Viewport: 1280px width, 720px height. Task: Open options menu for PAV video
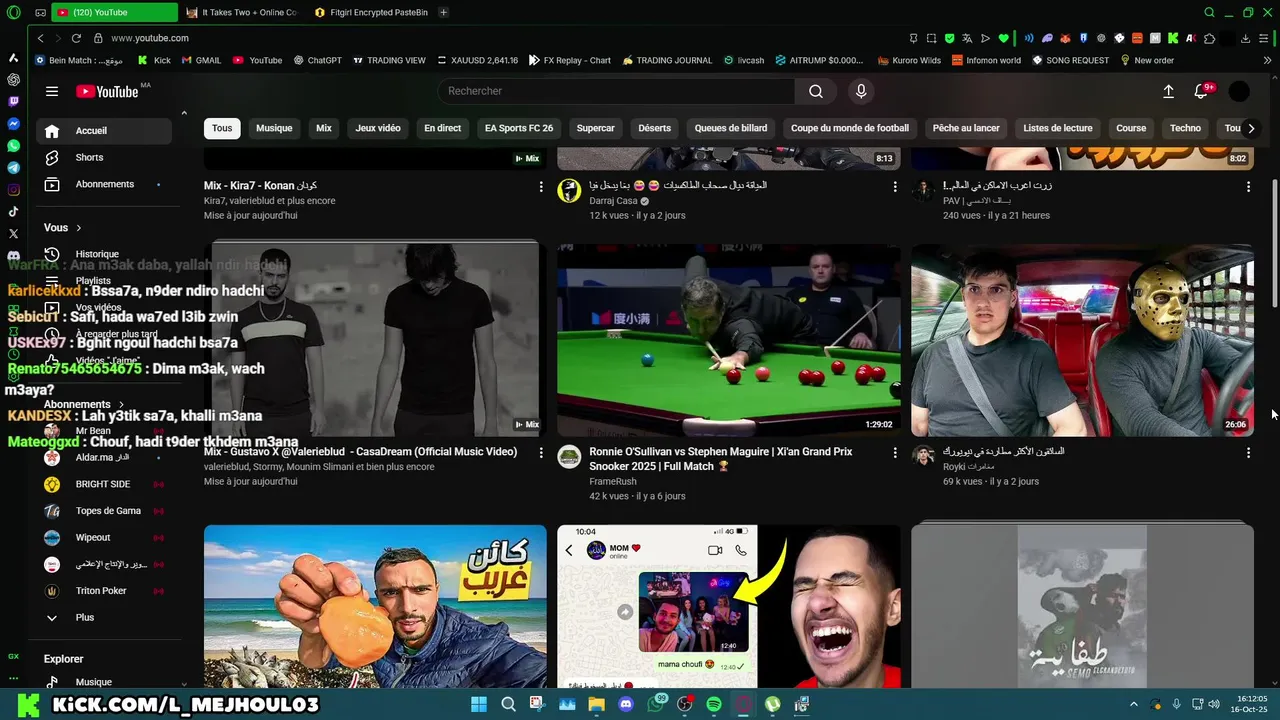click(x=1248, y=187)
